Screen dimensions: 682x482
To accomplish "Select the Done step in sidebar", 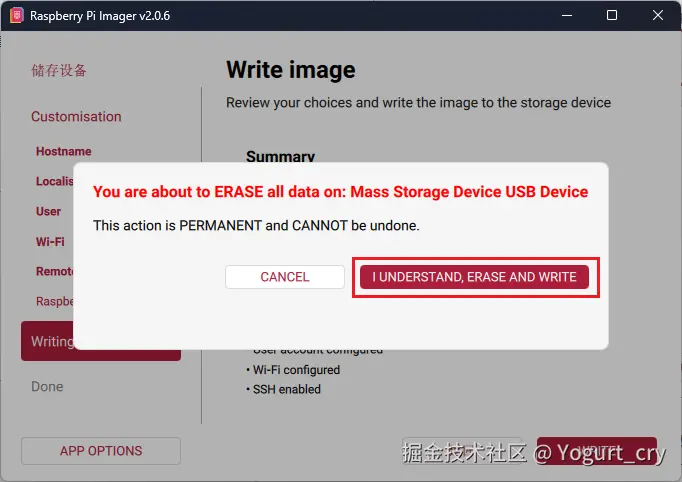I will (47, 387).
